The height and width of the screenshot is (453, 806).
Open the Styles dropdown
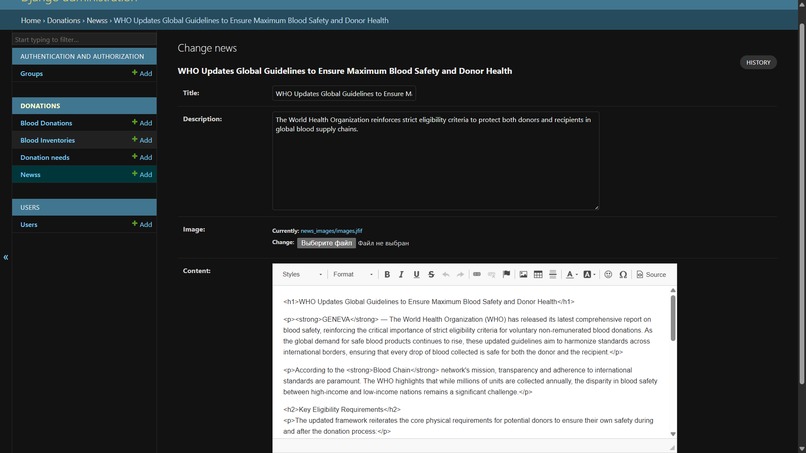coord(302,275)
